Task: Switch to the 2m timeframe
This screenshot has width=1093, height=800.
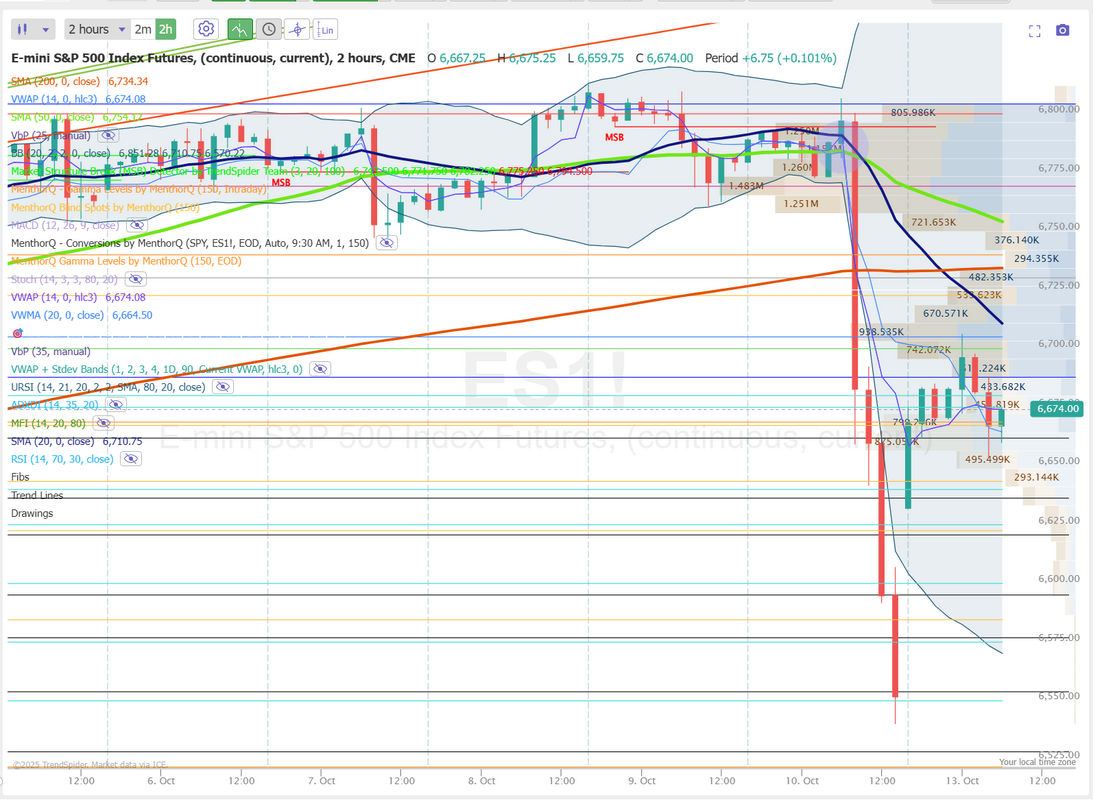Action: point(143,29)
